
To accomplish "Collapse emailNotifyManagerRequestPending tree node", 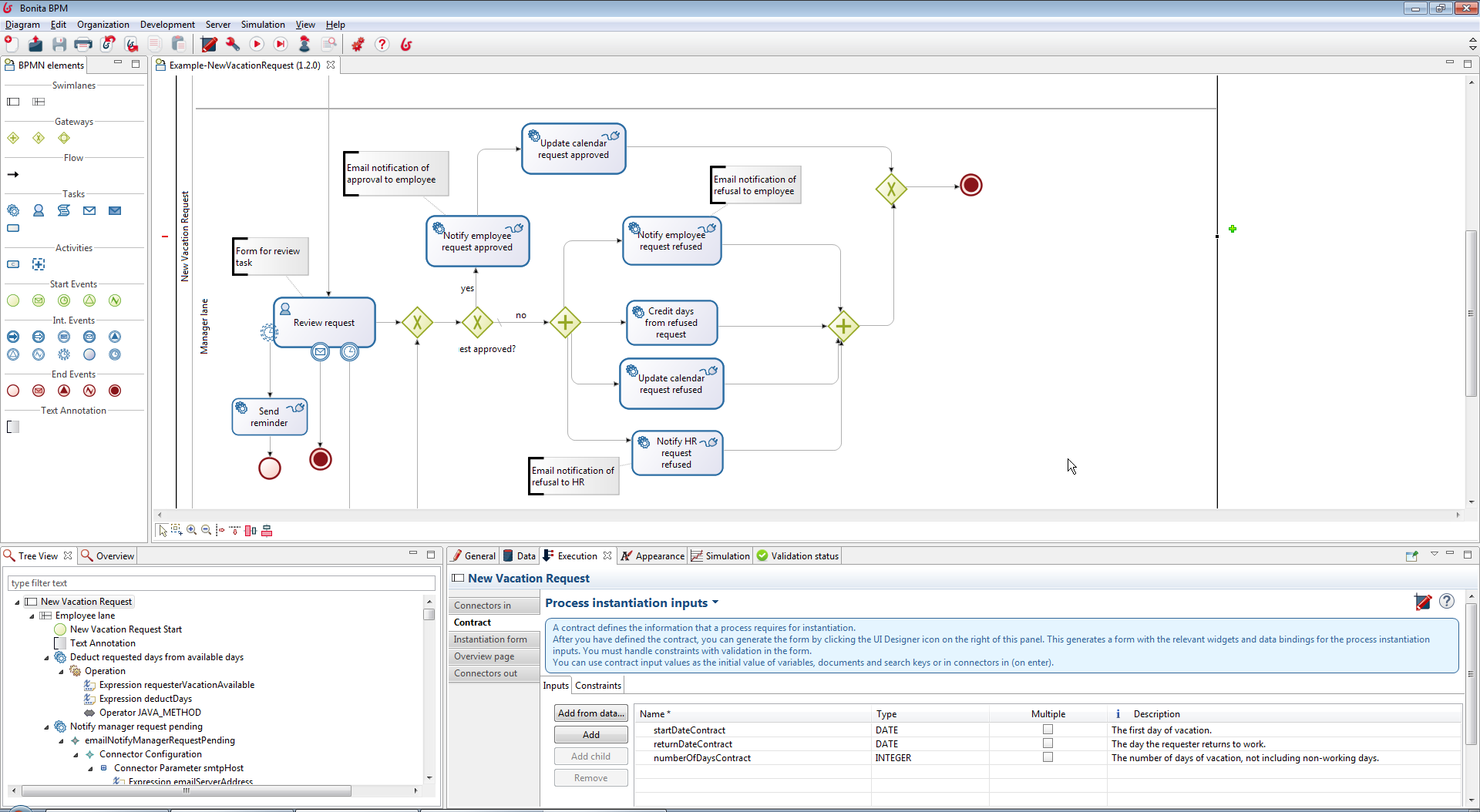I will point(61,741).
